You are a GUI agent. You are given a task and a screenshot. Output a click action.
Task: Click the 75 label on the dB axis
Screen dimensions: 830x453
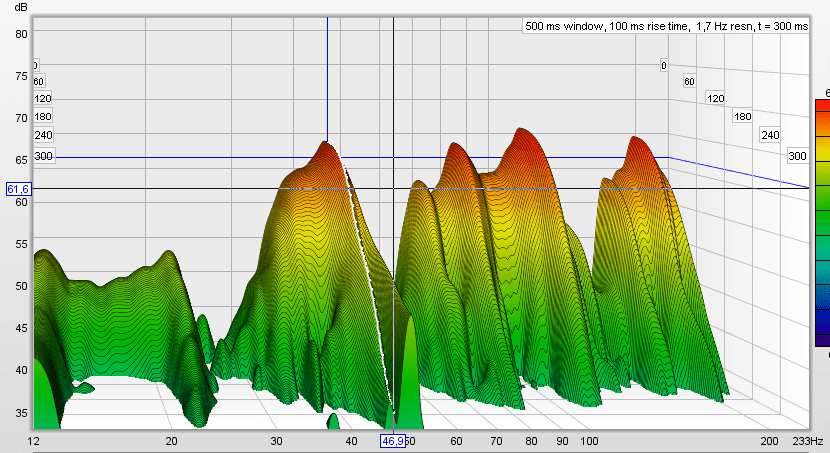coord(20,75)
